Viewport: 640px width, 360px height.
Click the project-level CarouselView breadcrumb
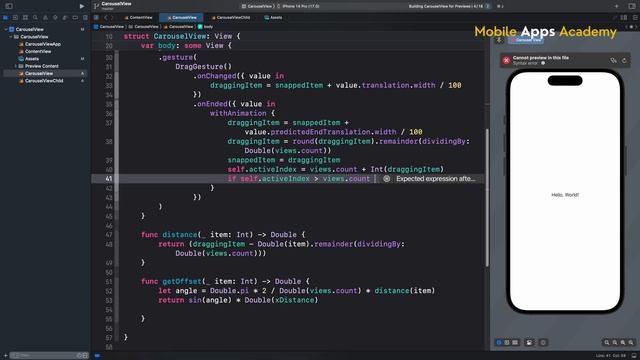[109, 27]
